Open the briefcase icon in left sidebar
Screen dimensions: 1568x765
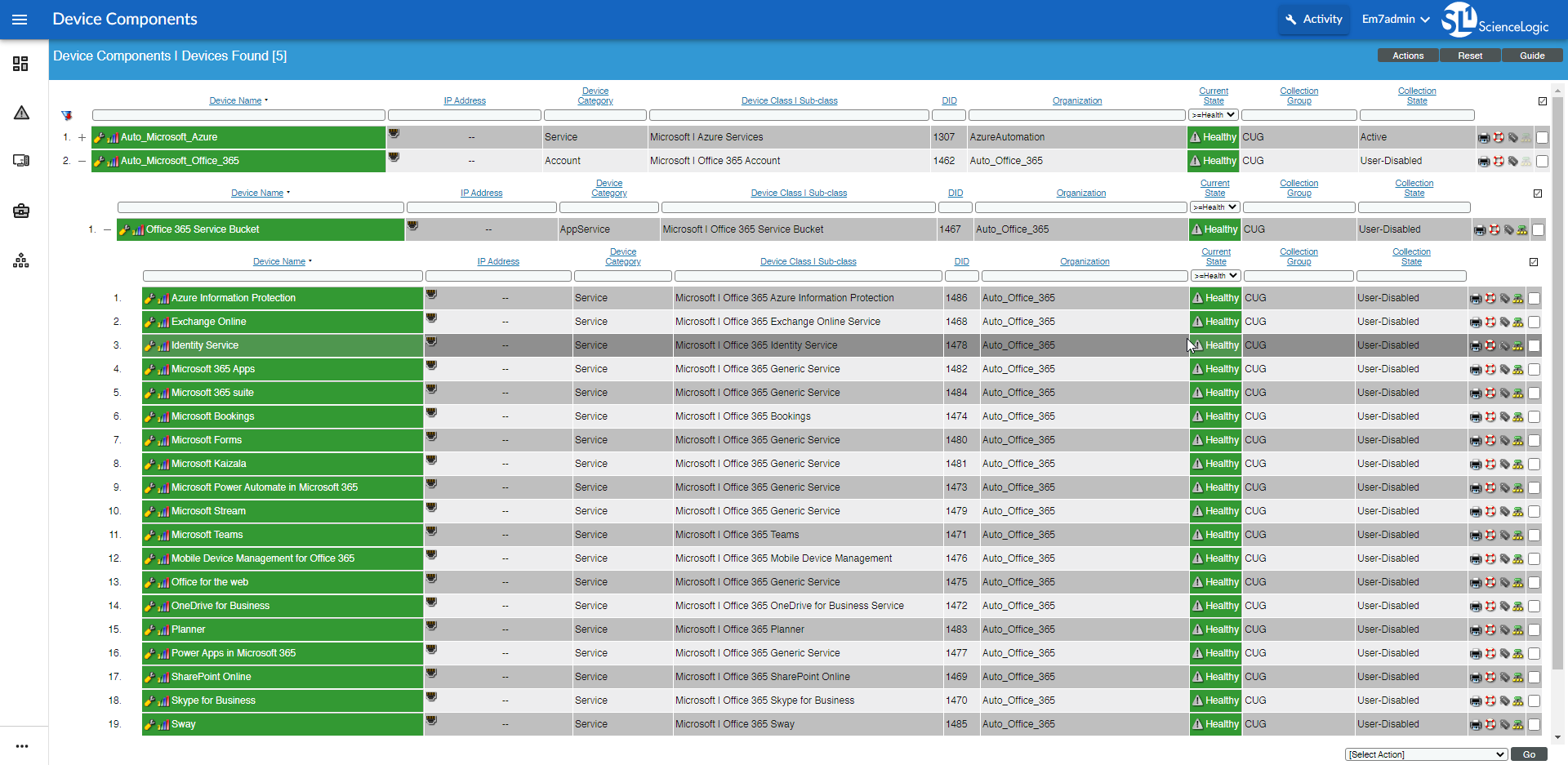21,211
